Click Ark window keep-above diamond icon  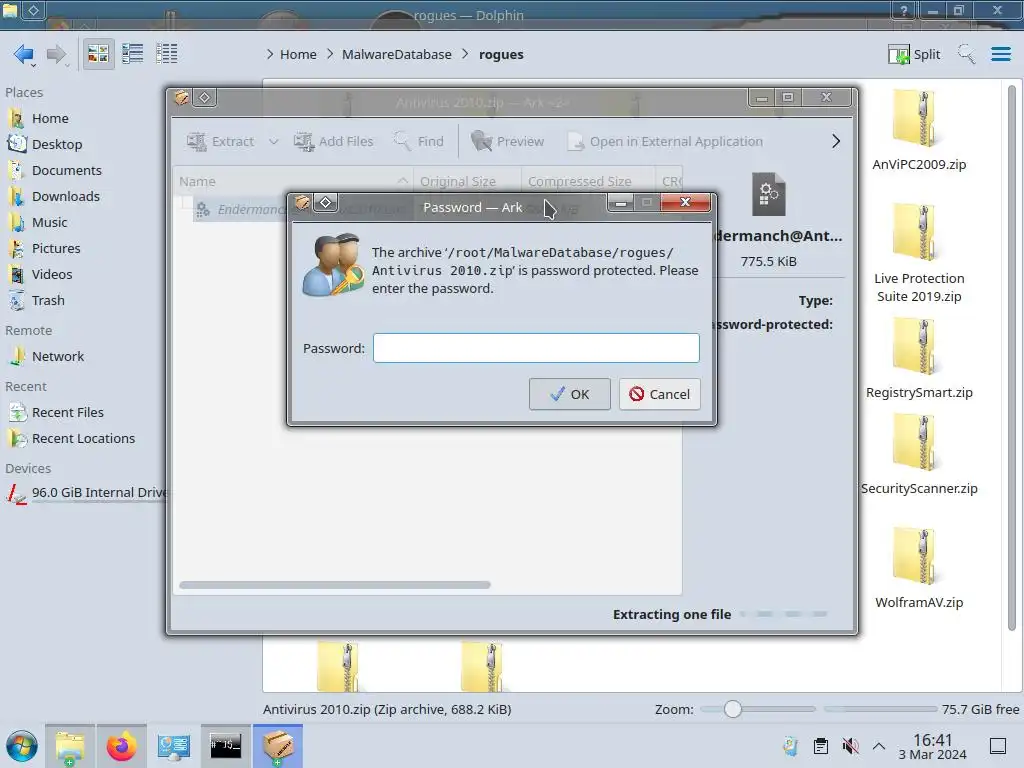[204, 98]
